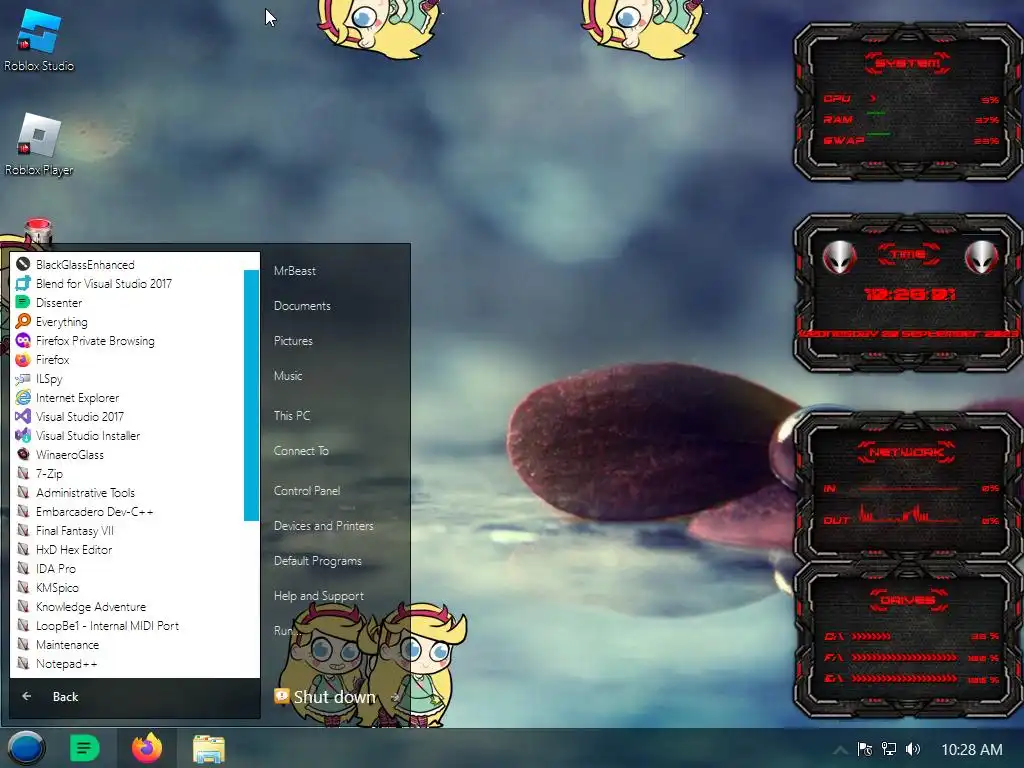Screen dimensions: 1024x768
Task: Click the SYSTEM monitor widget title
Action: [907, 63]
